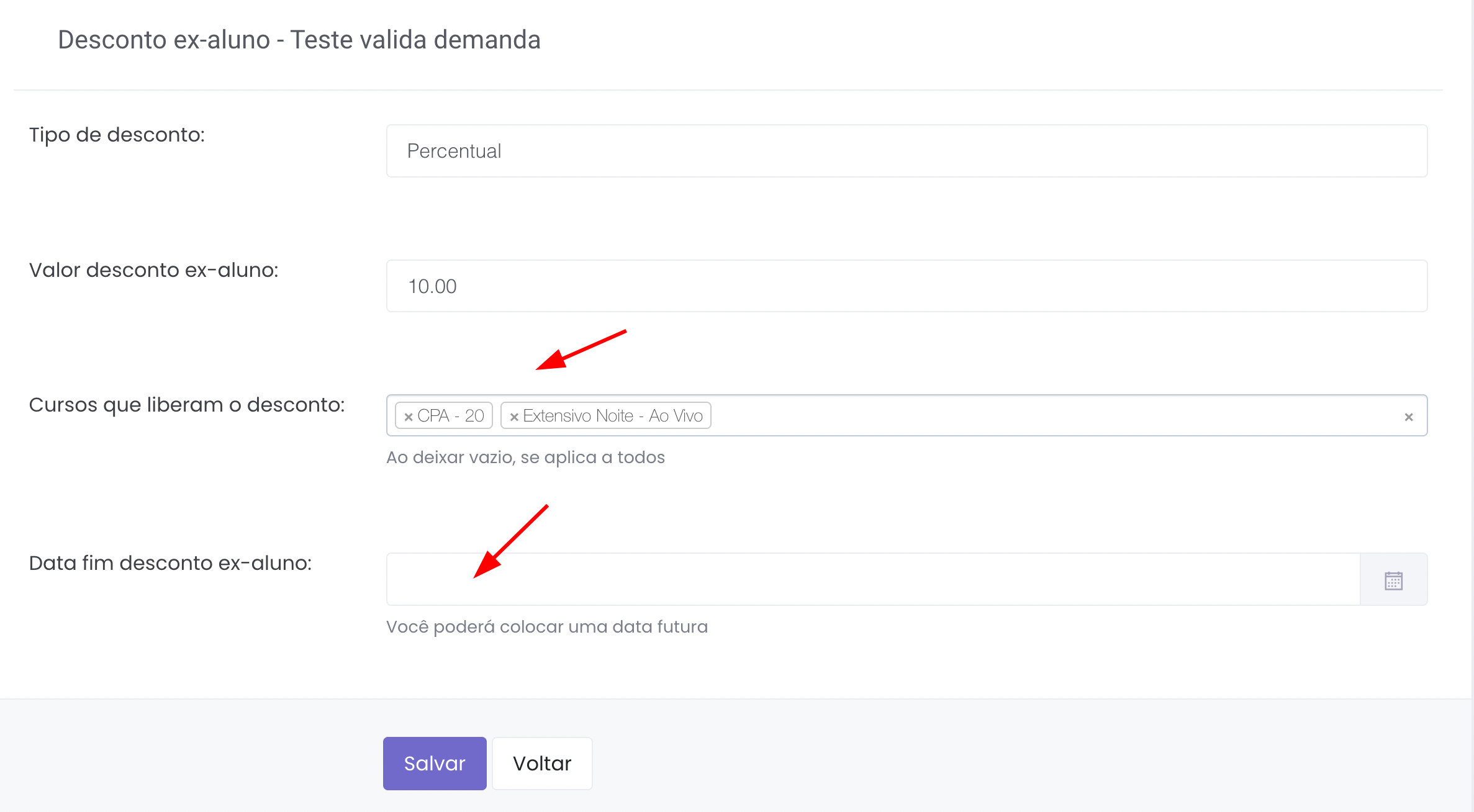
Task: Click the "Cursos que liberam o desconto:" label
Action: [186, 405]
